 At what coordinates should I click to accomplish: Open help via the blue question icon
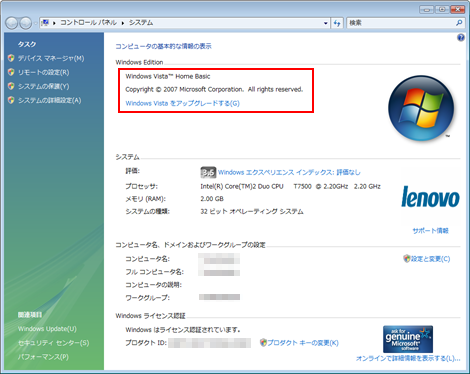pyautogui.click(x=461, y=37)
